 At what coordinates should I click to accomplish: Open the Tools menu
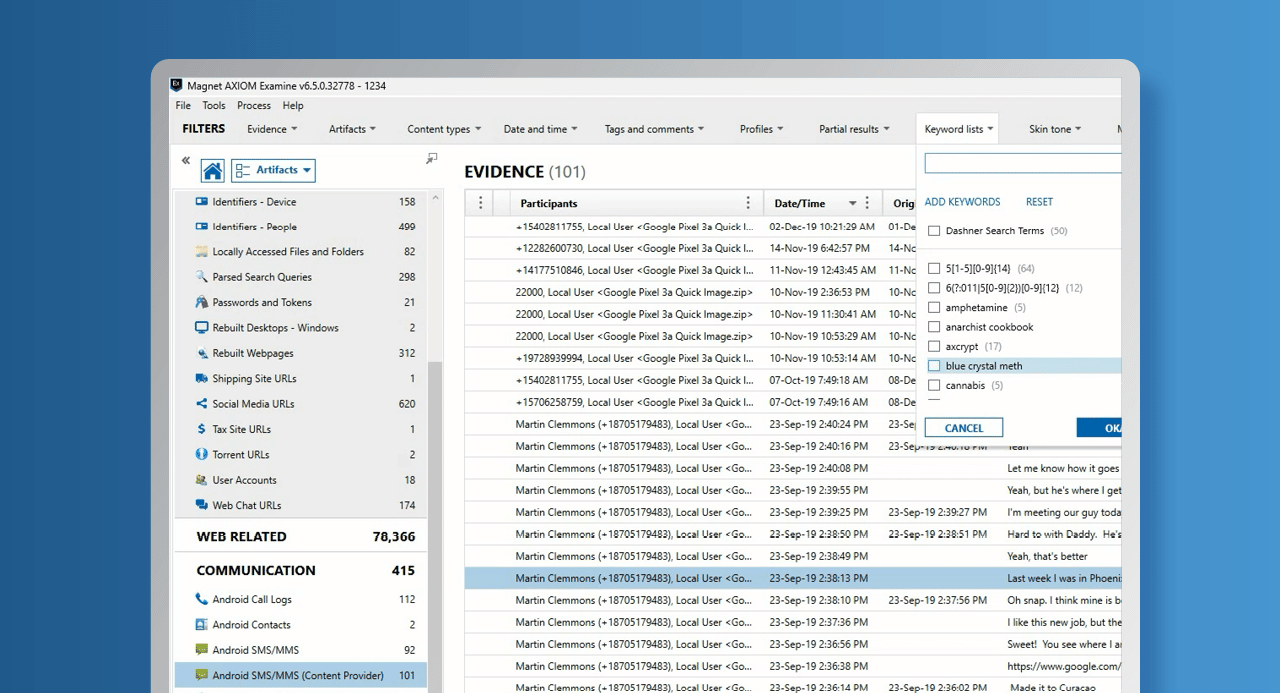pyautogui.click(x=214, y=106)
